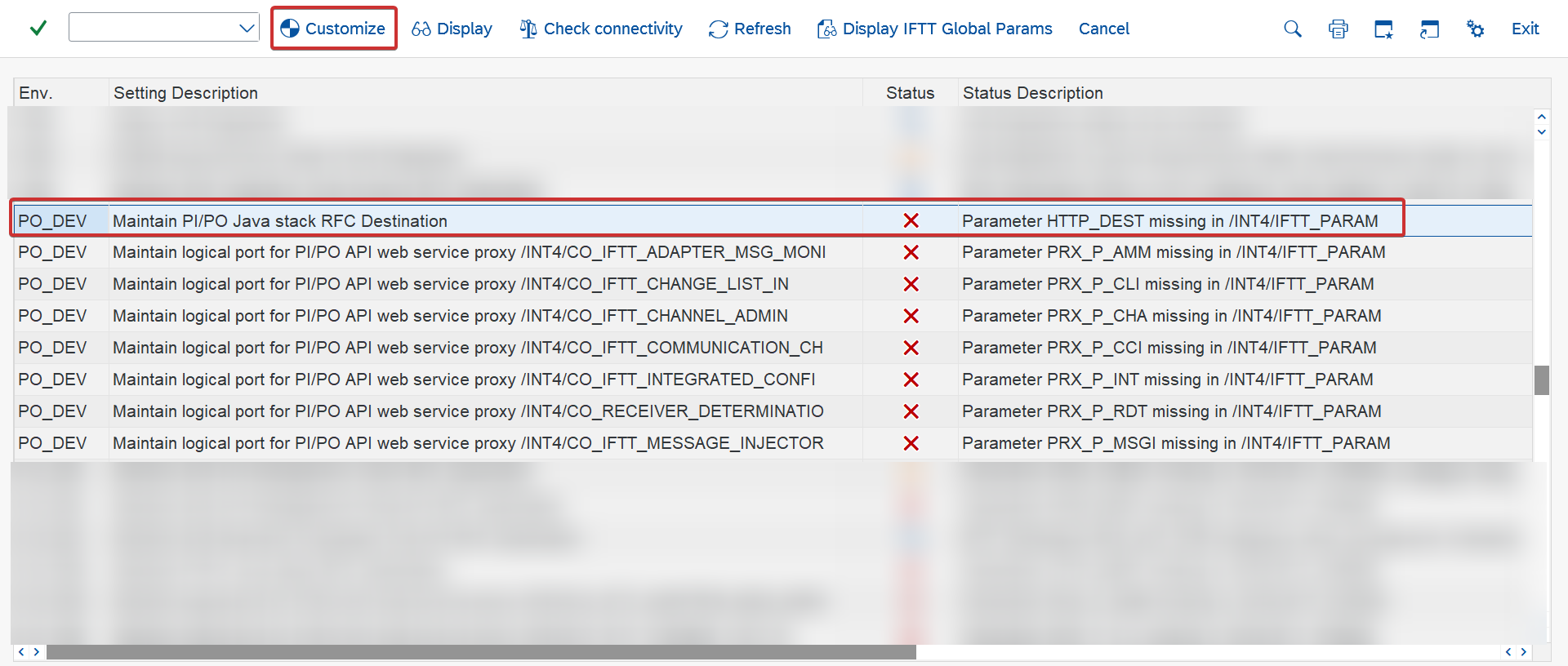Click the Cancel button
Image resolution: width=1568 pixels, height=666 pixels.
pyautogui.click(x=1103, y=29)
